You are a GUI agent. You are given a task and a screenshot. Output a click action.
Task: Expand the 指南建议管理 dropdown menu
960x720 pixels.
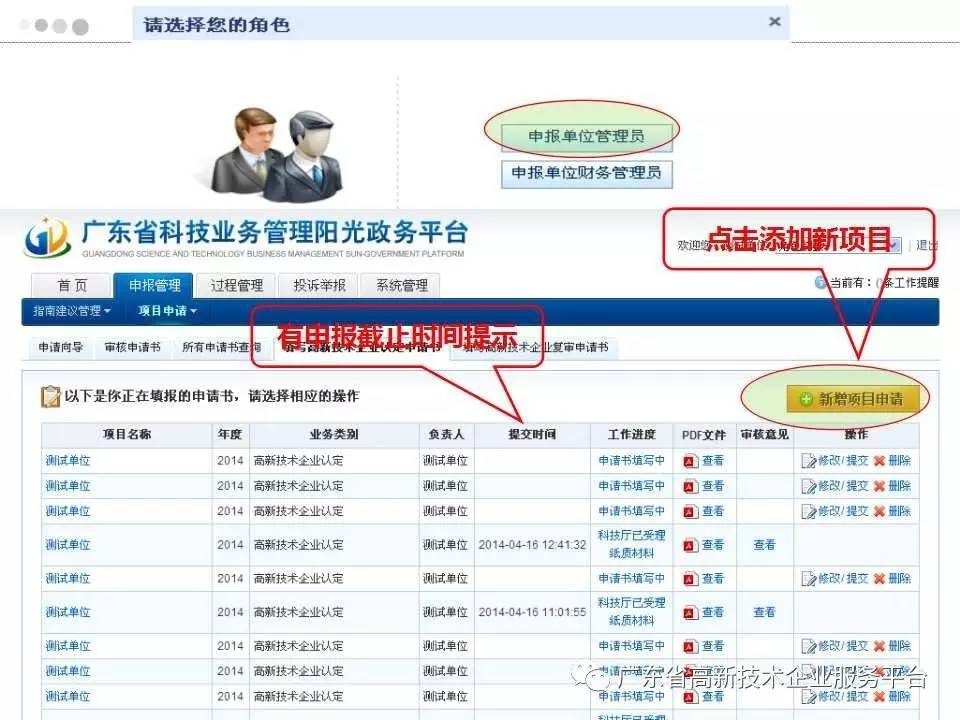[72, 311]
